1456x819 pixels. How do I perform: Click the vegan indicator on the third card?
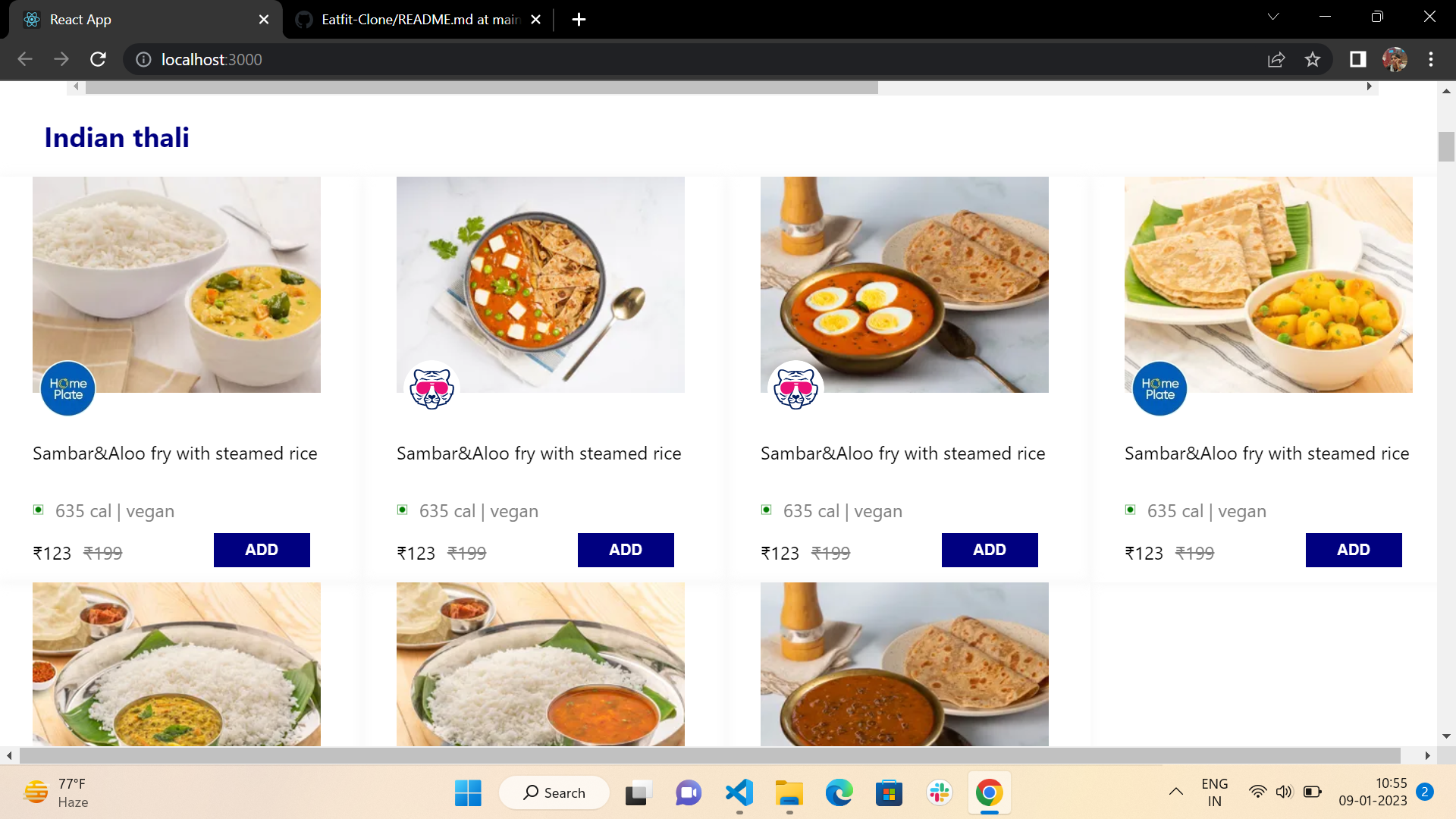coord(766,510)
